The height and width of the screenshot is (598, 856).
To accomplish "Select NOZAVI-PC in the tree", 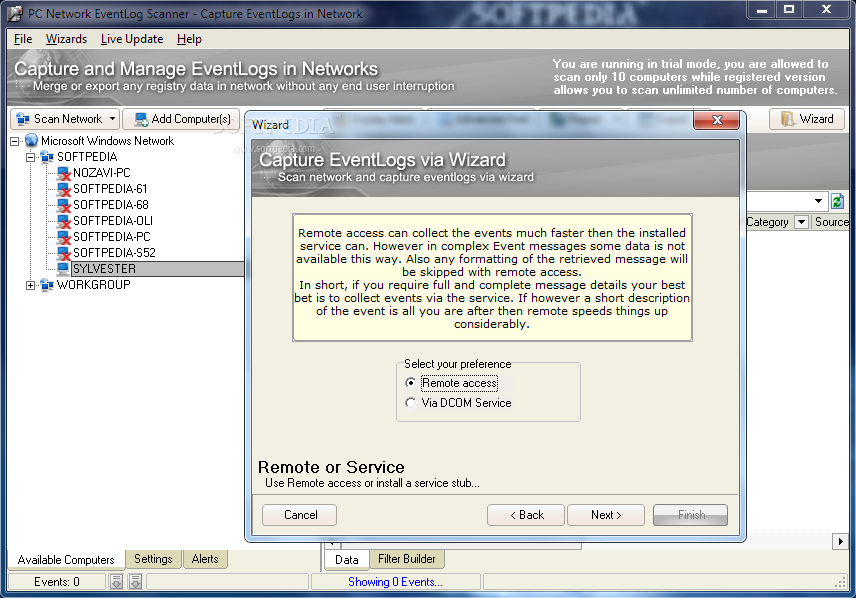I will [x=102, y=173].
